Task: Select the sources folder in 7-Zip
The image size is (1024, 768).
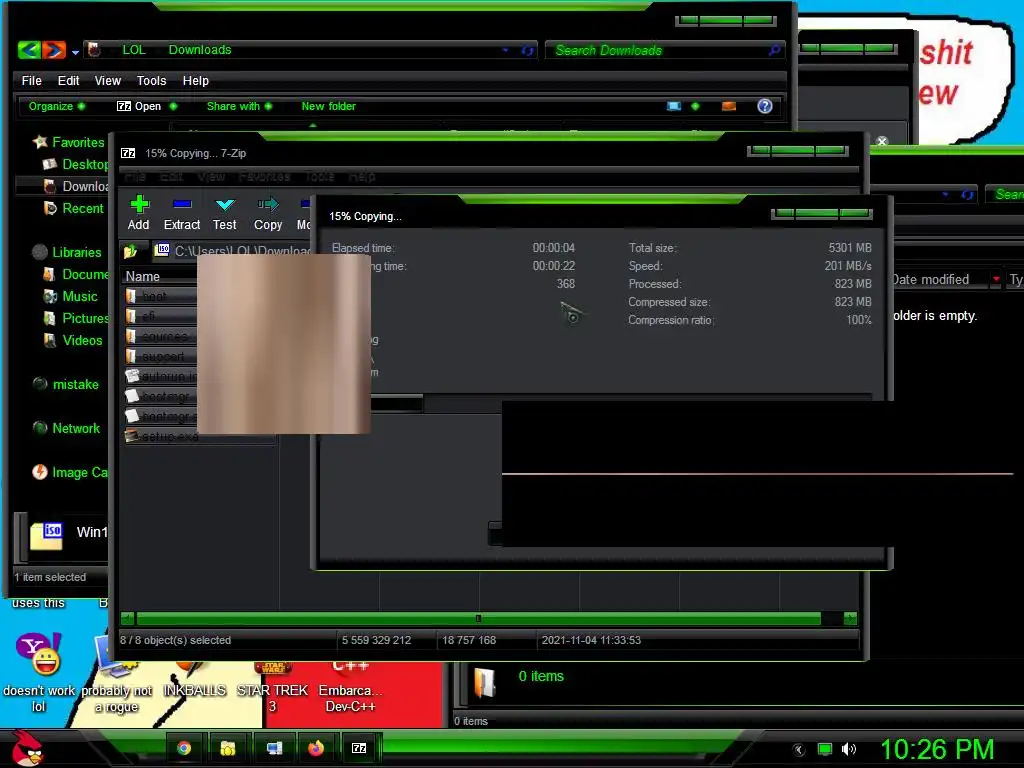Action: click(160, 336)
